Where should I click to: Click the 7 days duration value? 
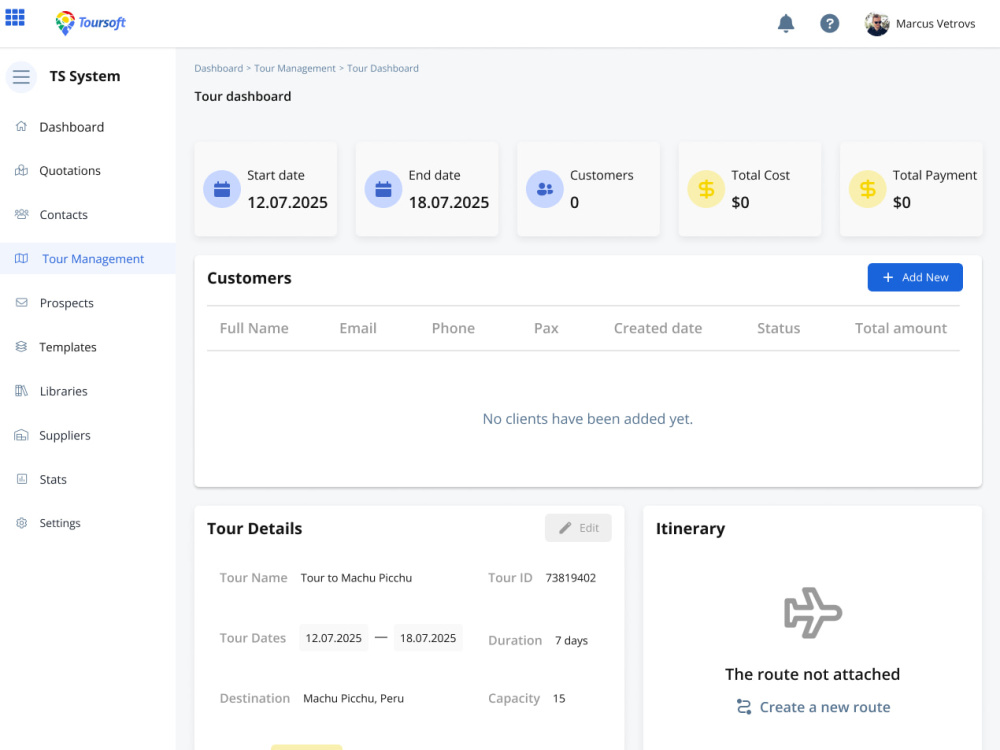point(571,640)
